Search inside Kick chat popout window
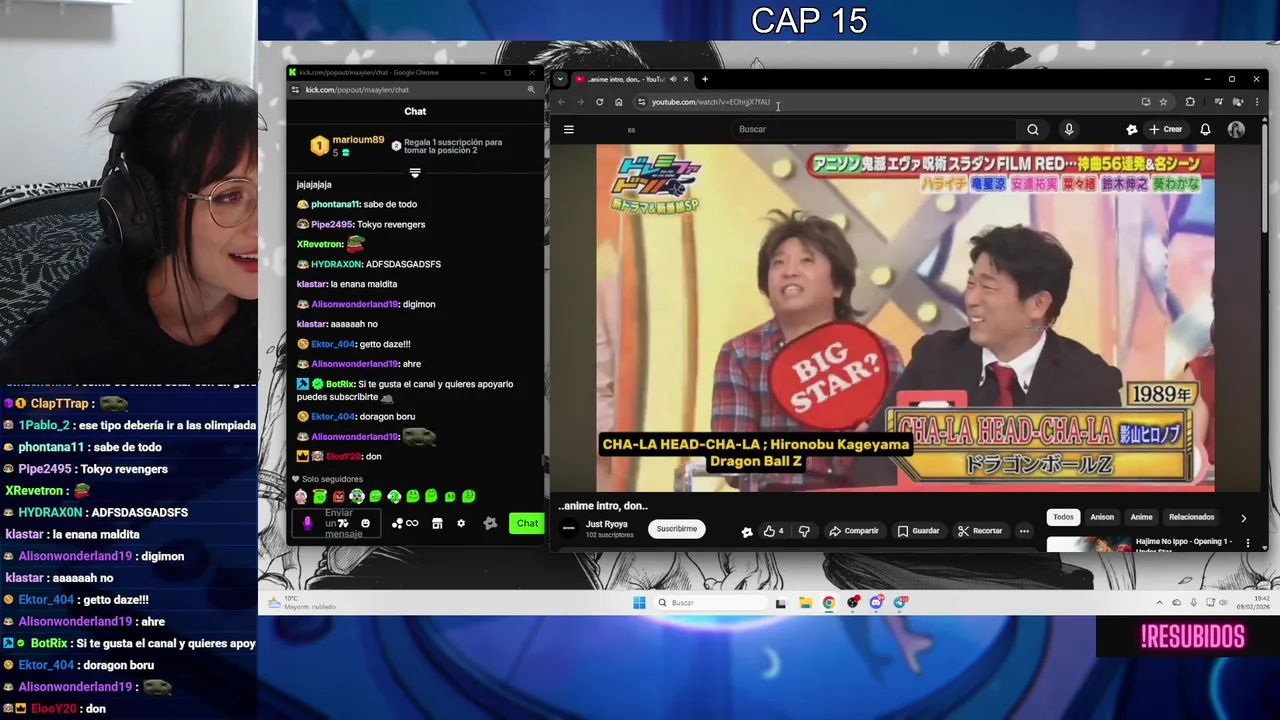Image resolution: width=1280 pixels, height=720 pixels. (x=531, y=90)
